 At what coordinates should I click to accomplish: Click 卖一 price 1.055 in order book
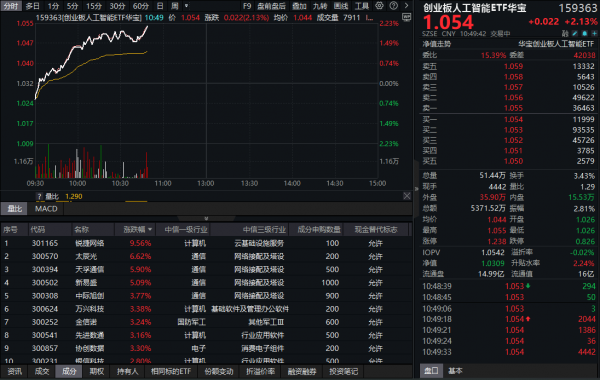pos(513,108)
